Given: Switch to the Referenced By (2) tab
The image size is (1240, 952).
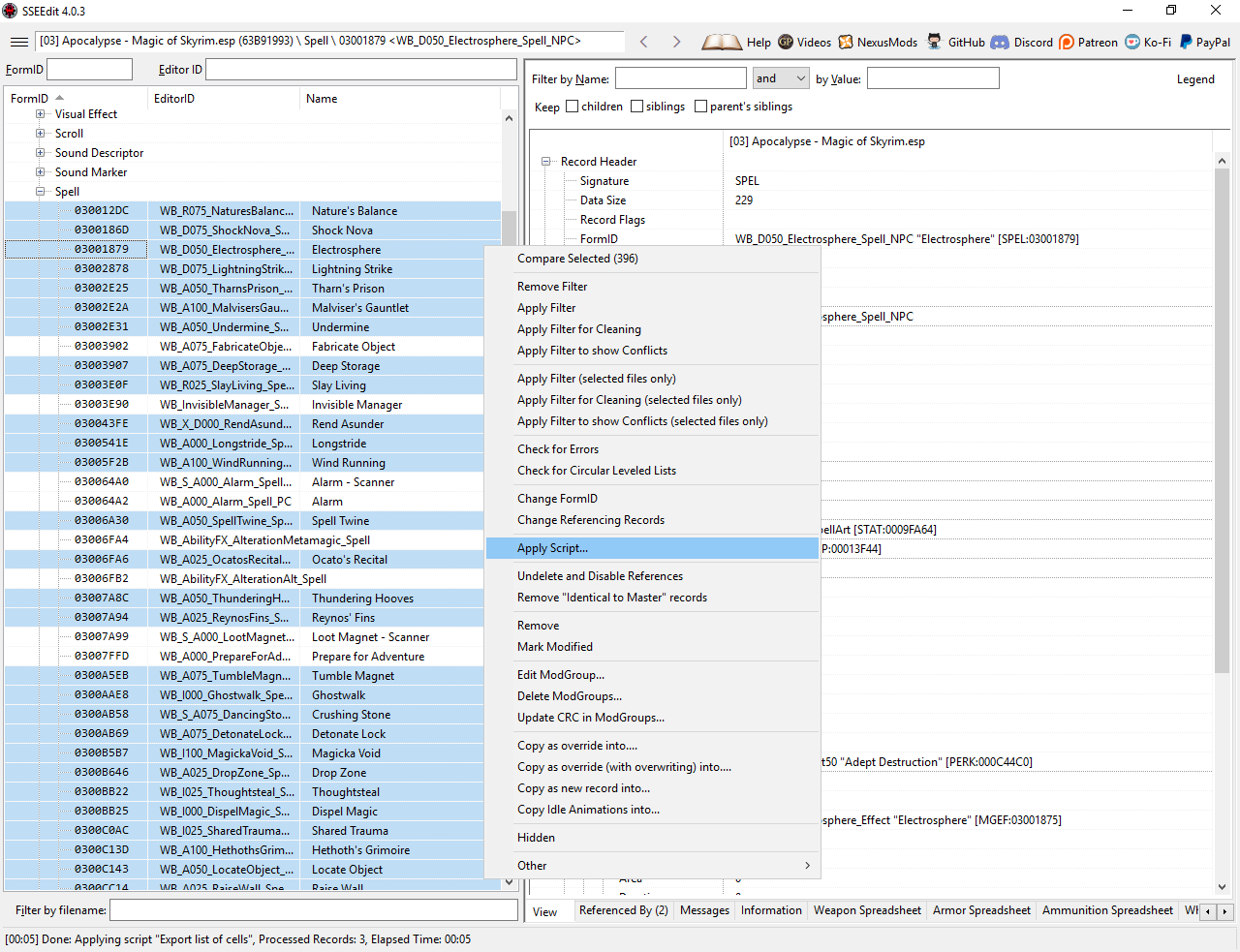Looking at the screenshot, I should (x=623, y=910).
